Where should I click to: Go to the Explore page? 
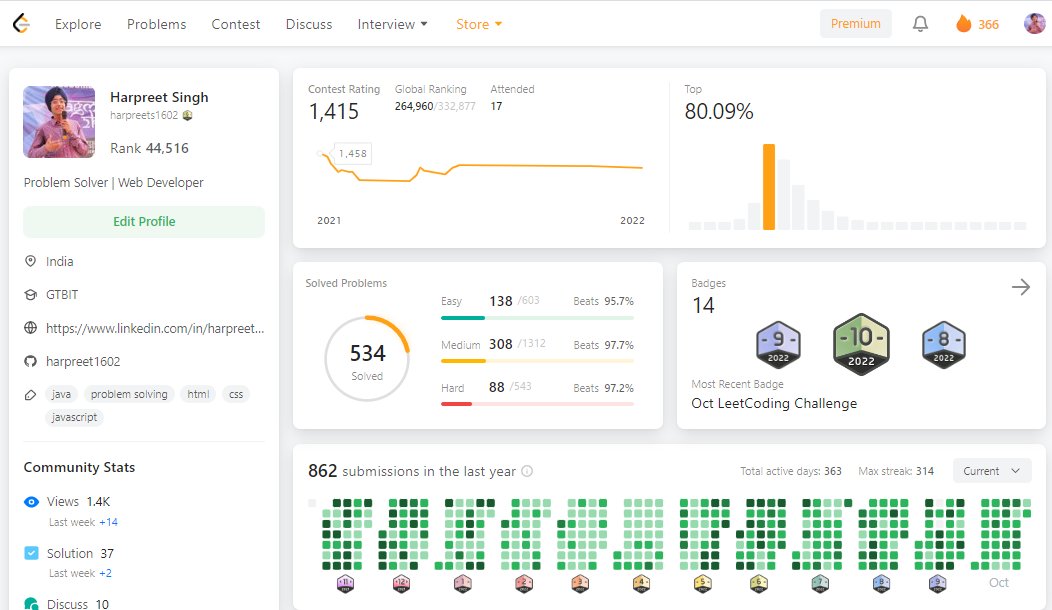[78, 24]
